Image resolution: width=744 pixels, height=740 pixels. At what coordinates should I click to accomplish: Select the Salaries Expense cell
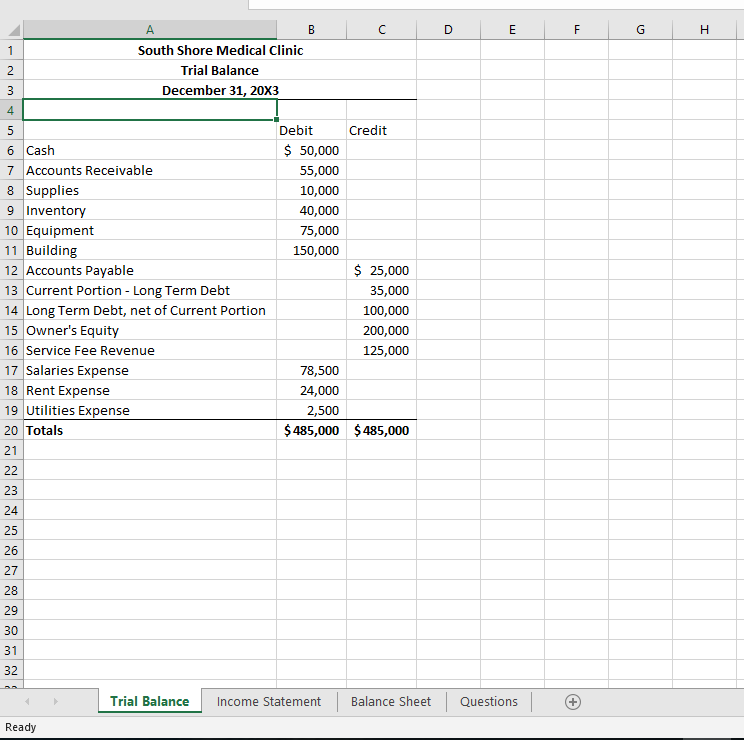tap(149, 370)
